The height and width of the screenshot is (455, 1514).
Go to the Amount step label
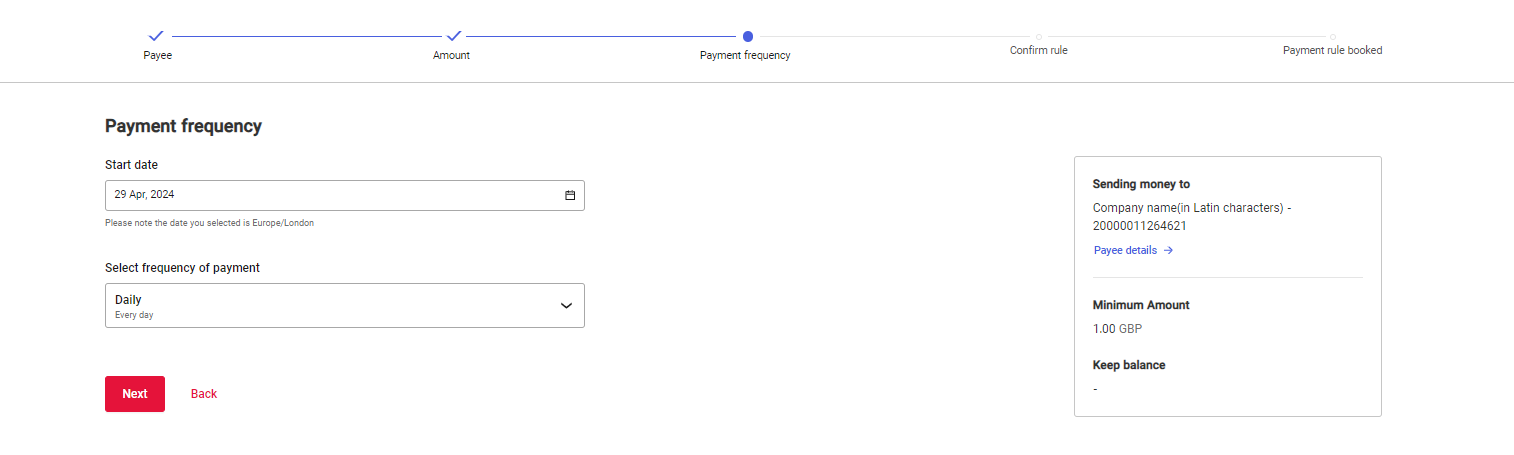pos(451,56)
